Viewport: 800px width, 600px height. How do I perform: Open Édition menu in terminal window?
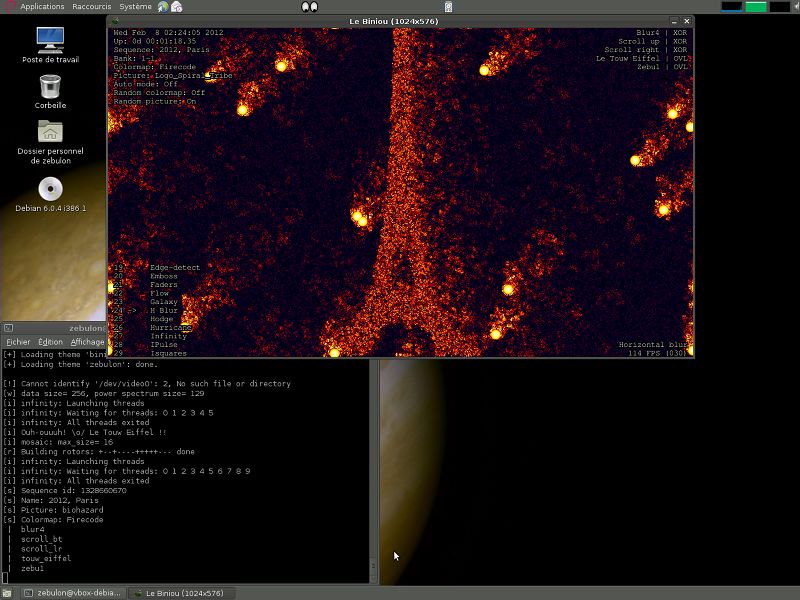click(51, 342)
